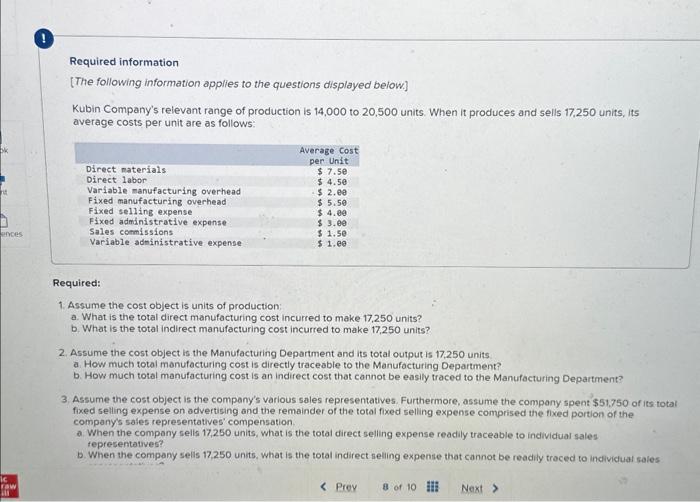Go to the Next question link

click(x=471, y=488)
